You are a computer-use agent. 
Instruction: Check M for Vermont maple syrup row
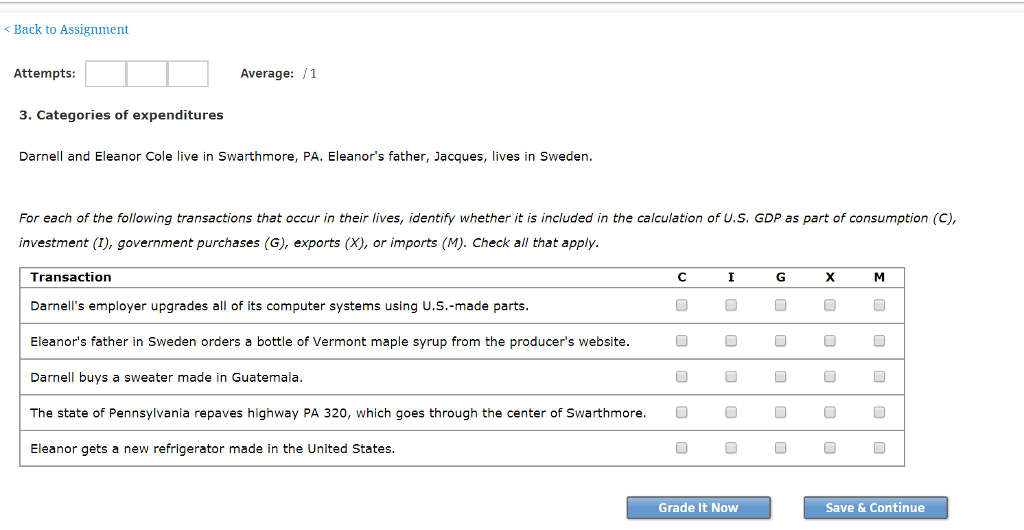click(879, 341)
